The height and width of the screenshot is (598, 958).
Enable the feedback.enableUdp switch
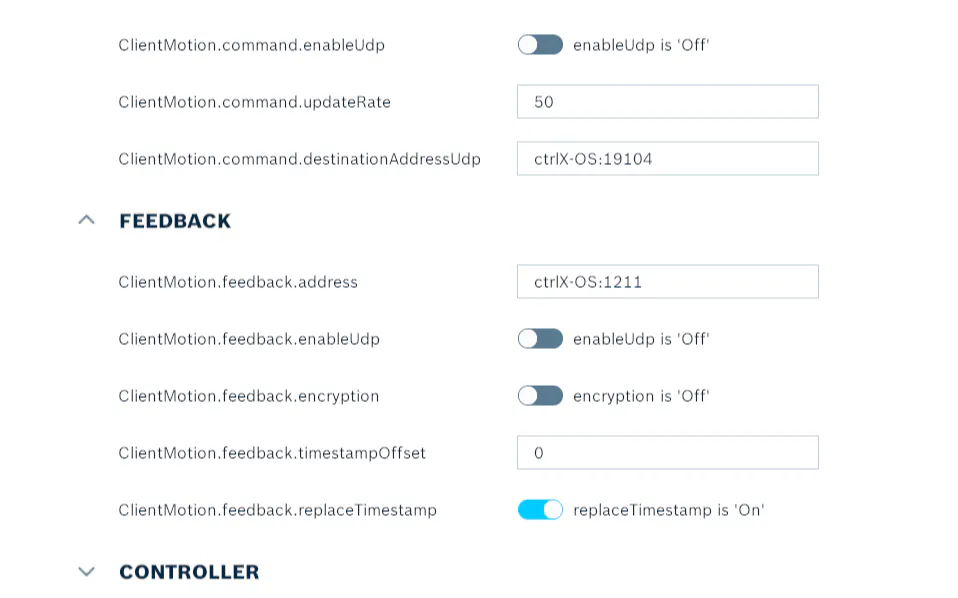(540, 338)
